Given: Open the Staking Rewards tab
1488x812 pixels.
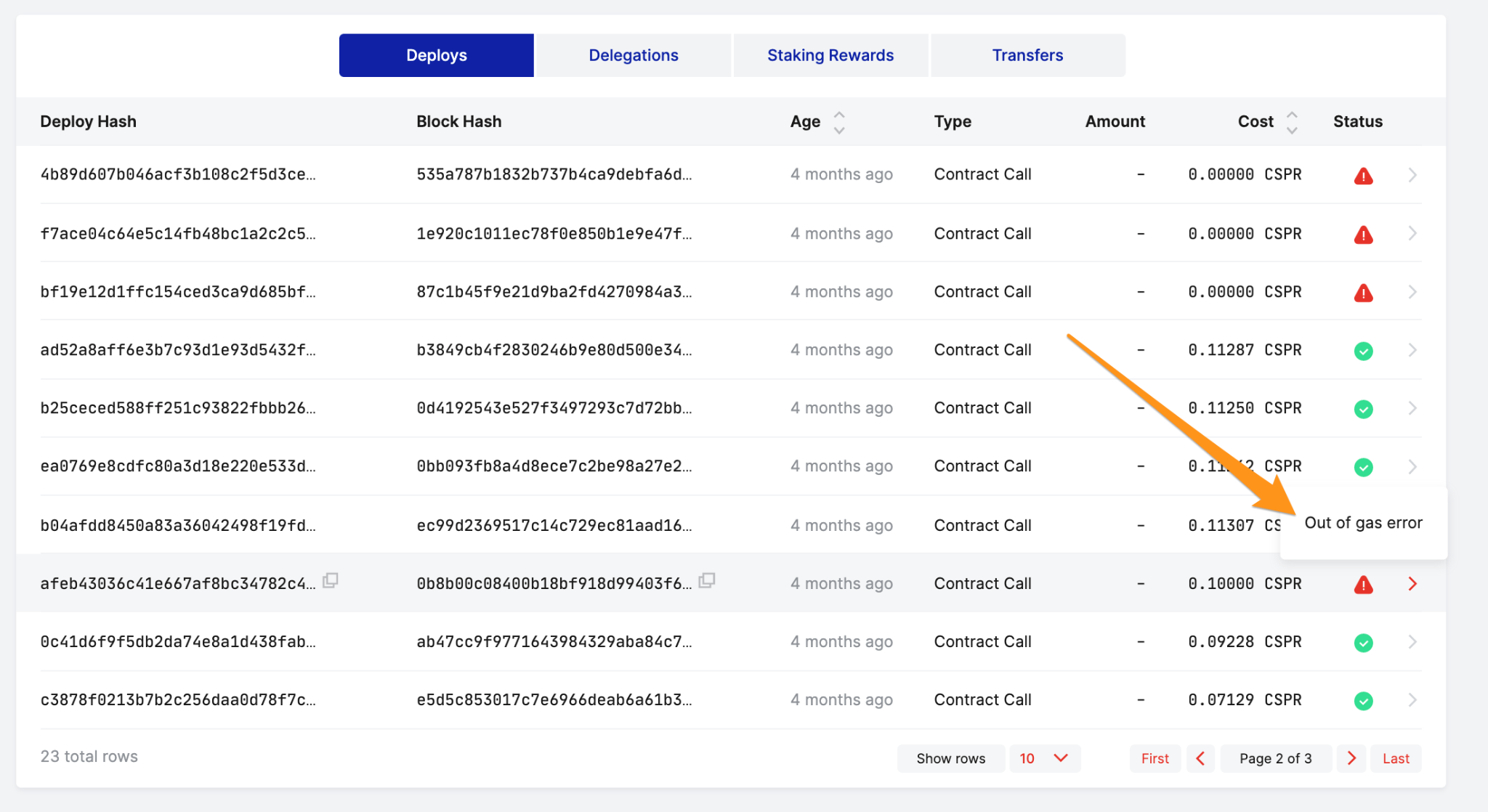Looking at the screenshot, I should [830, 55].
